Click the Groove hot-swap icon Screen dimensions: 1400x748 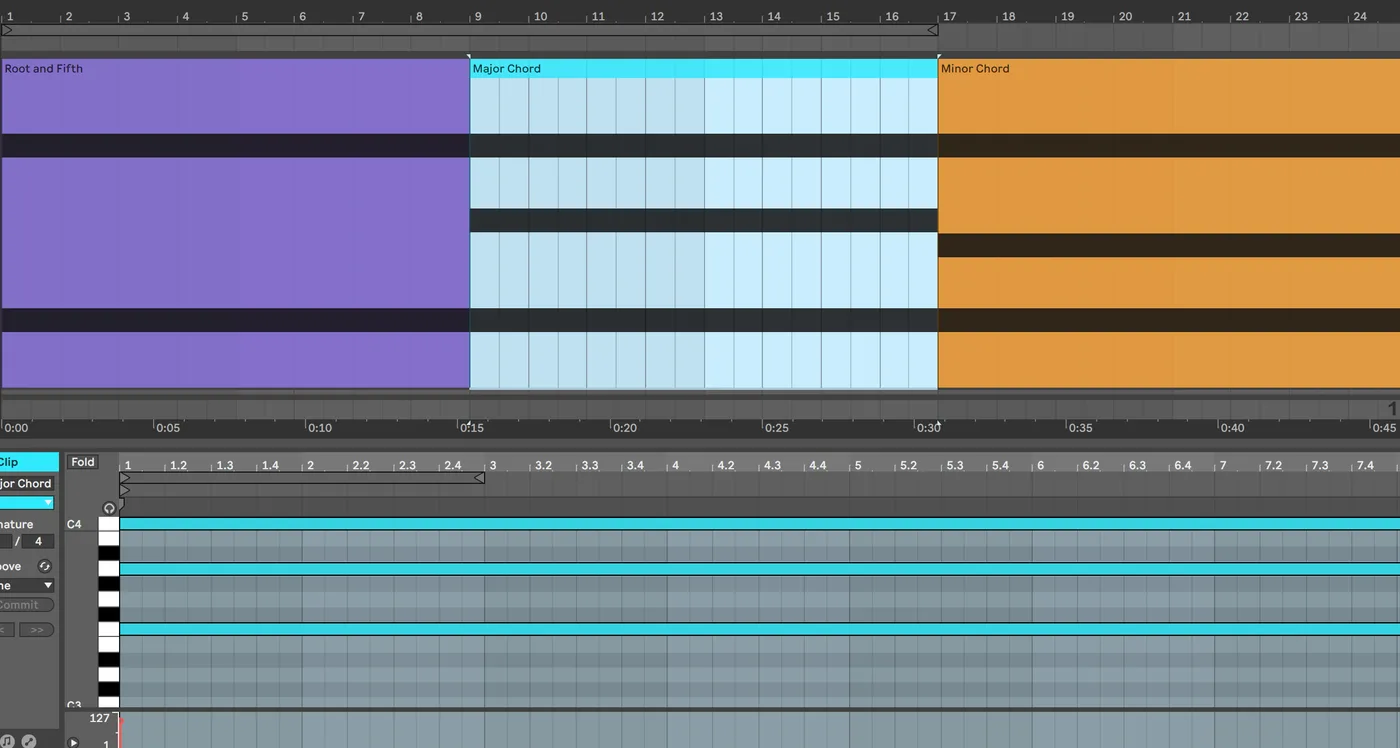click(x=44, y=566)
